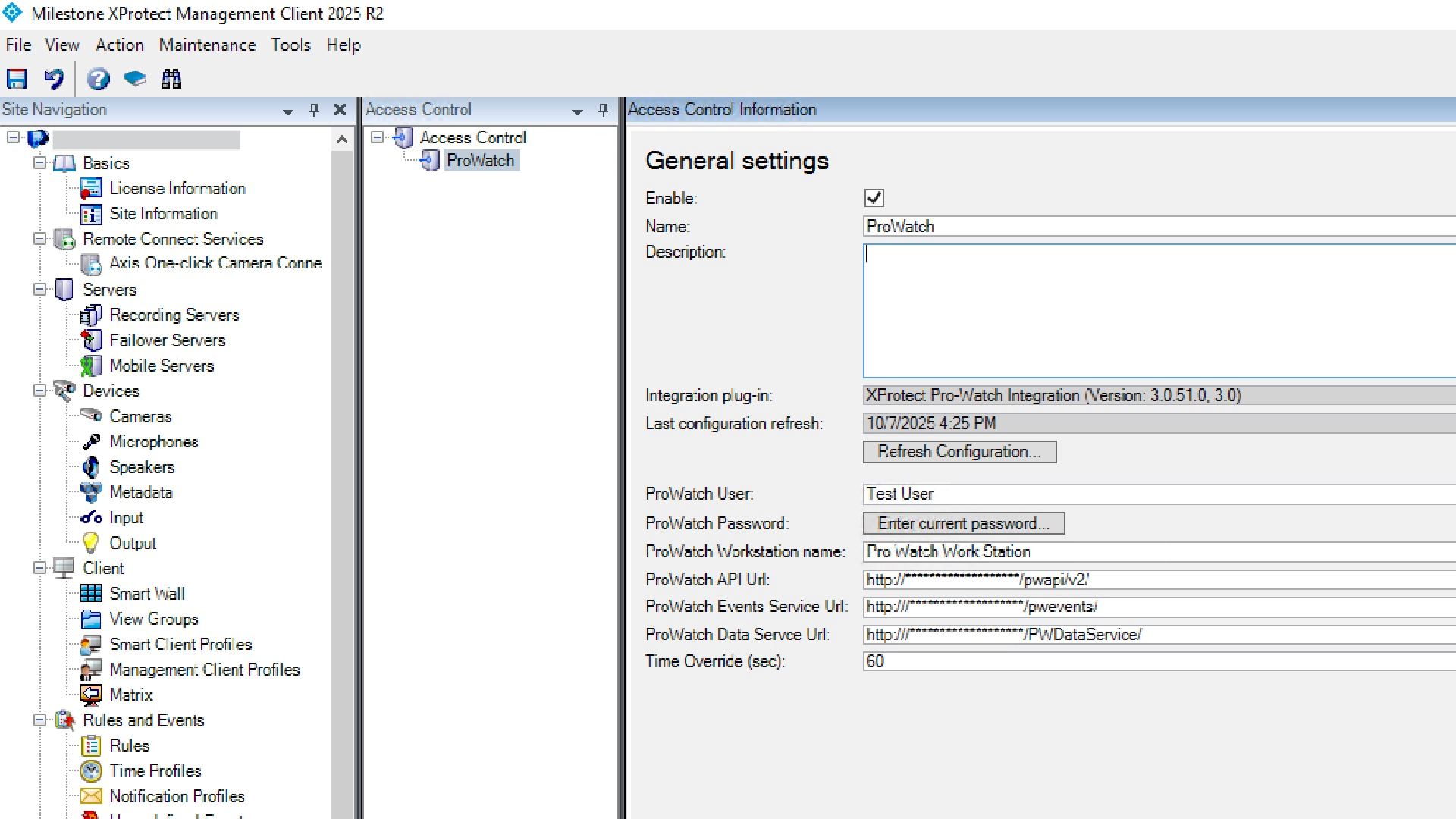The image size is (1456, 819).
Task: Click the Cameras icon in Devices
Action: (91, 416)
